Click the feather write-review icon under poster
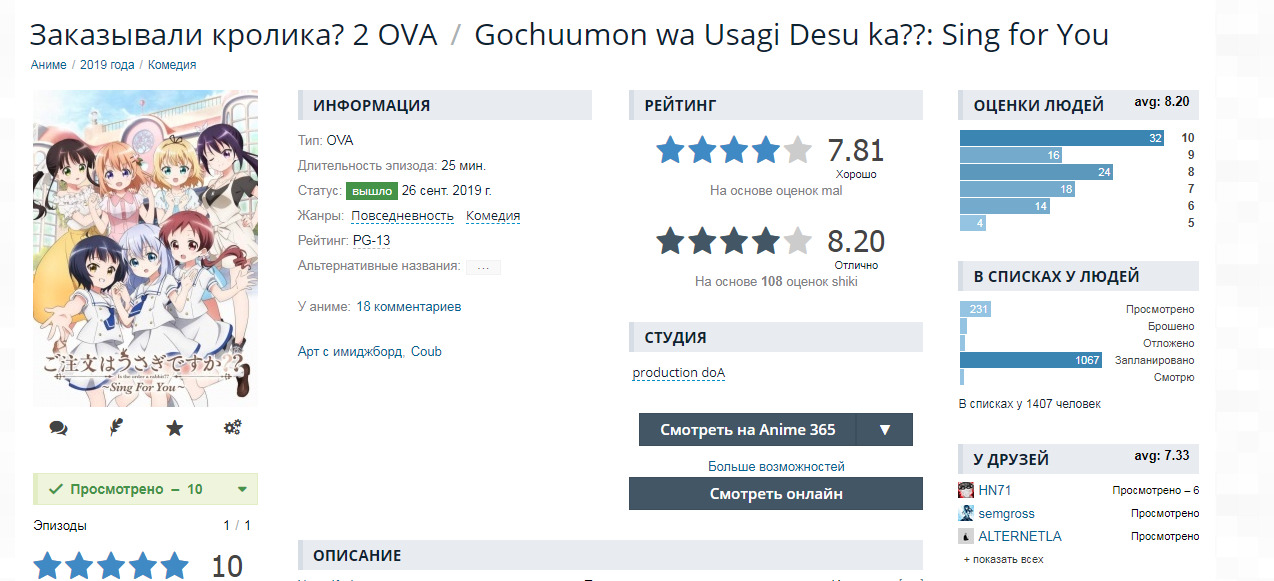The width and height of the screenshot is (1274, 581). coord(116,428)
